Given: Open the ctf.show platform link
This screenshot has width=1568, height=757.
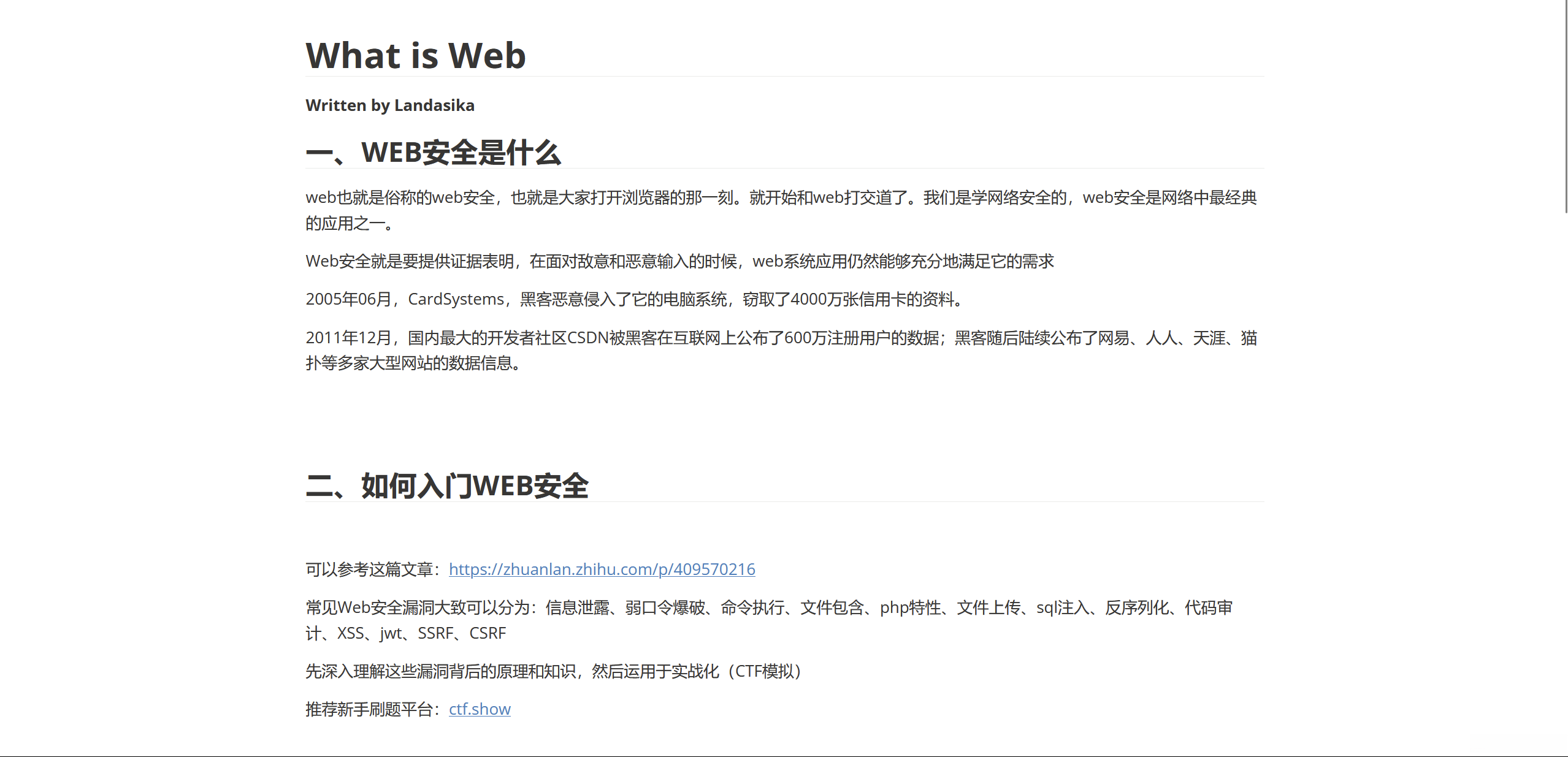Looking at the screenshot, I should [480, 709].
